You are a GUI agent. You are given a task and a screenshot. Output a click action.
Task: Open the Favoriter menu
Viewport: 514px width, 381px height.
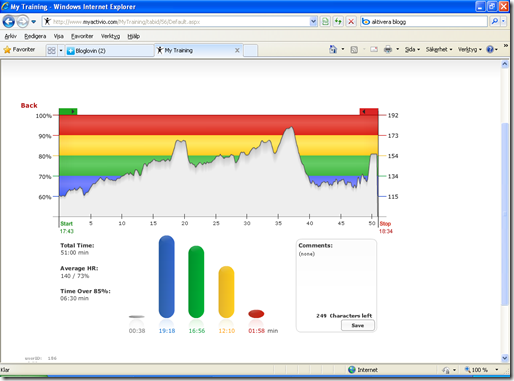(82, 36)
